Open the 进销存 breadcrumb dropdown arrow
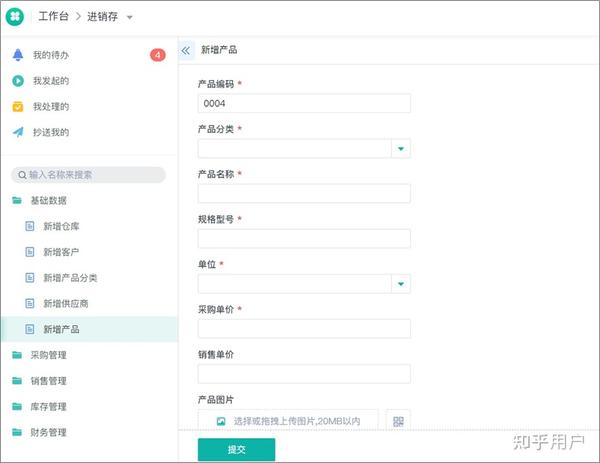600x463 pixels. coord(130,18)
